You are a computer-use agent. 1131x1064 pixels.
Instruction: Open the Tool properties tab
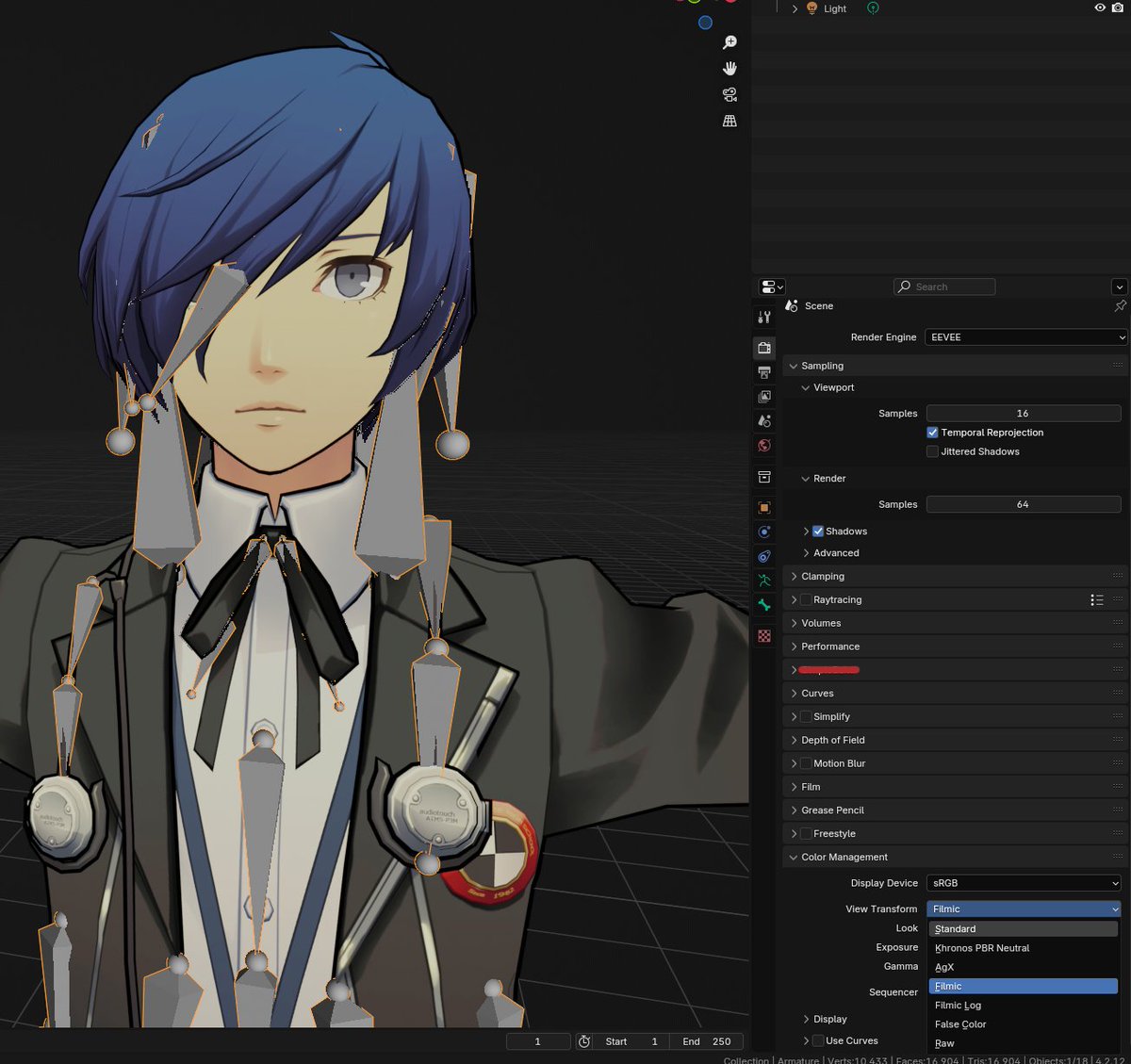(x=764, y=318)
